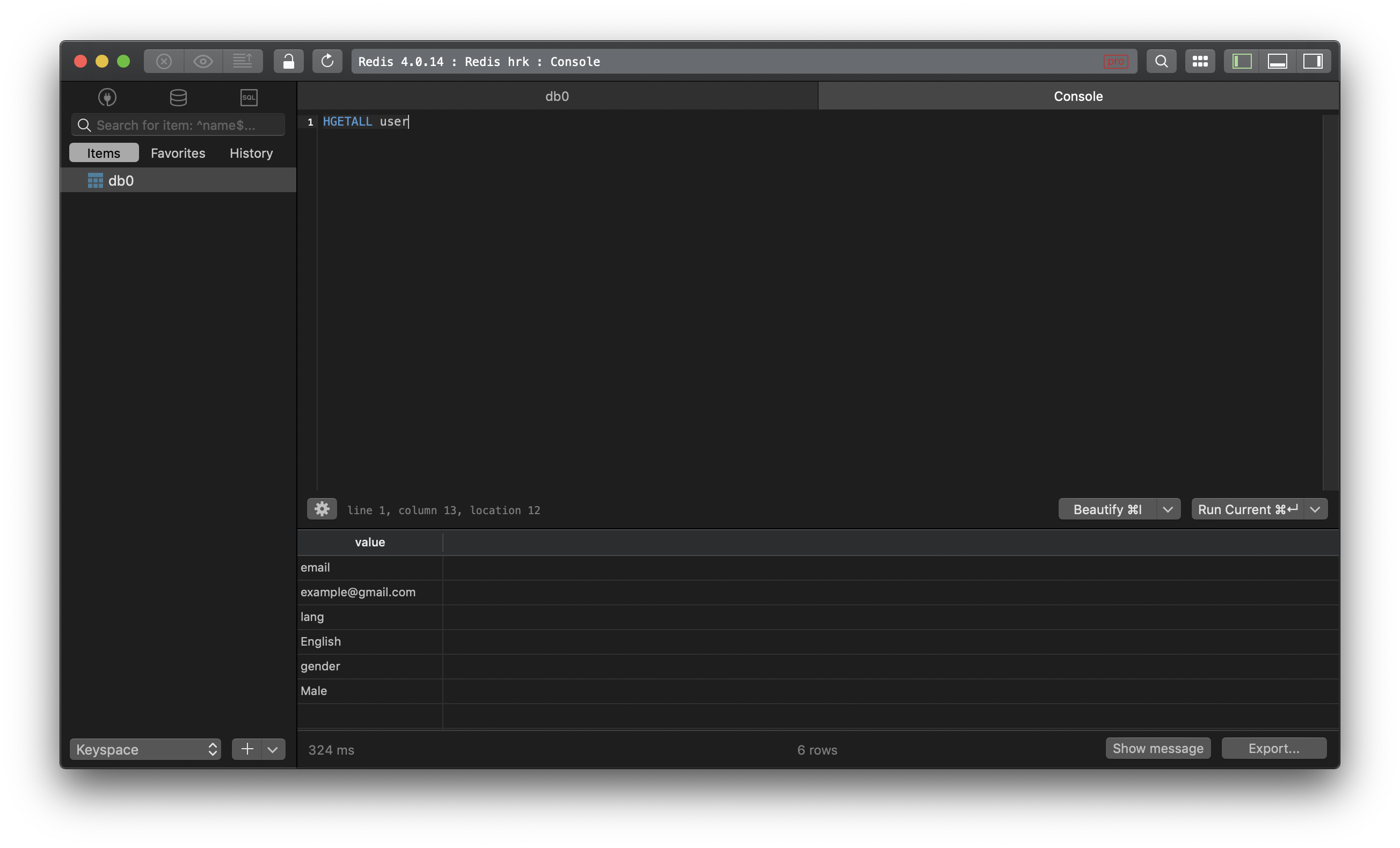The image size is (1400, 848).
Task: Click the search field for items
Action: [178, 124]
